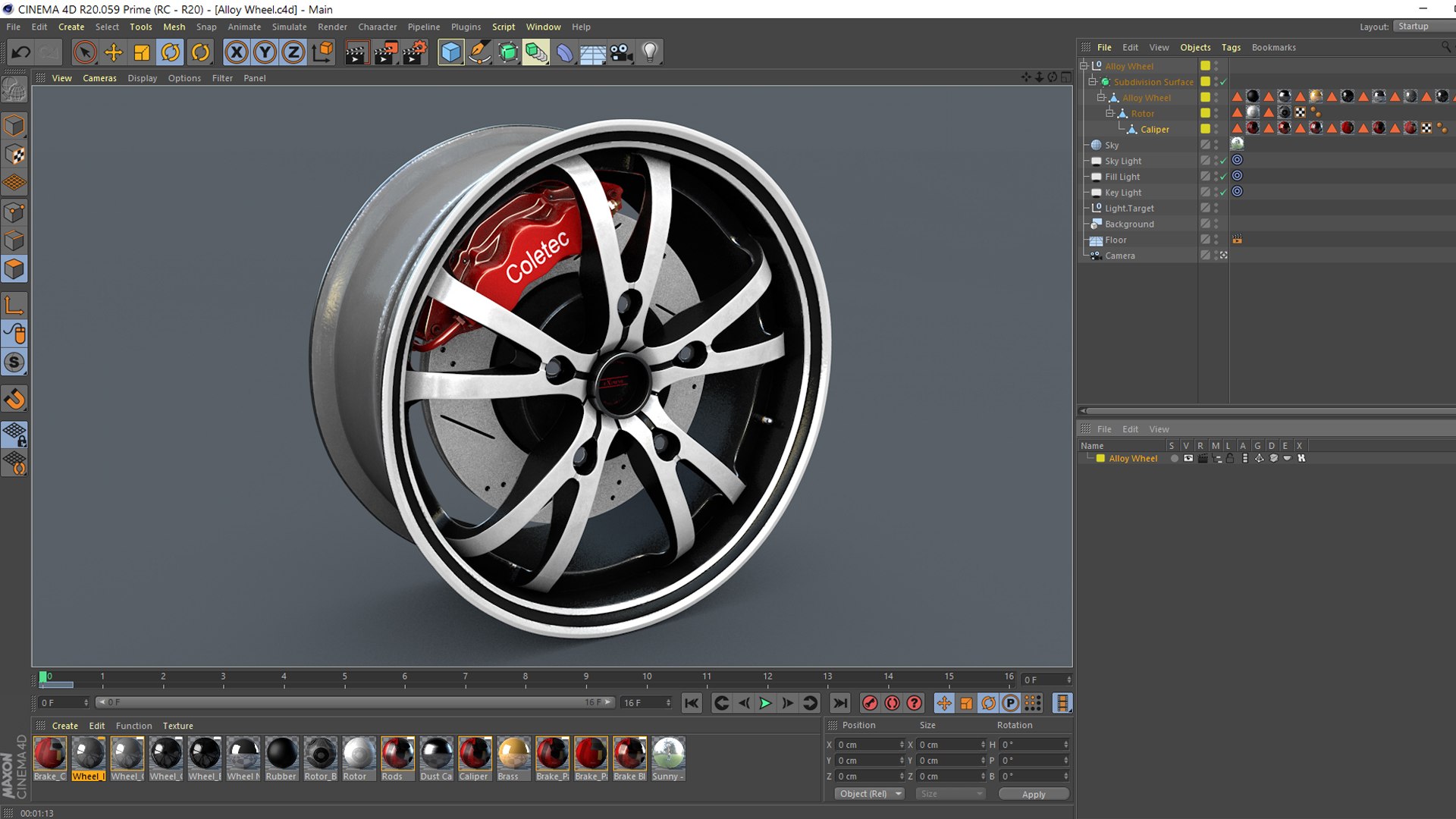This screenshot has height=819, width=1456.
Task: Click Record Active Objects button
Action: [x=870, y=703]
